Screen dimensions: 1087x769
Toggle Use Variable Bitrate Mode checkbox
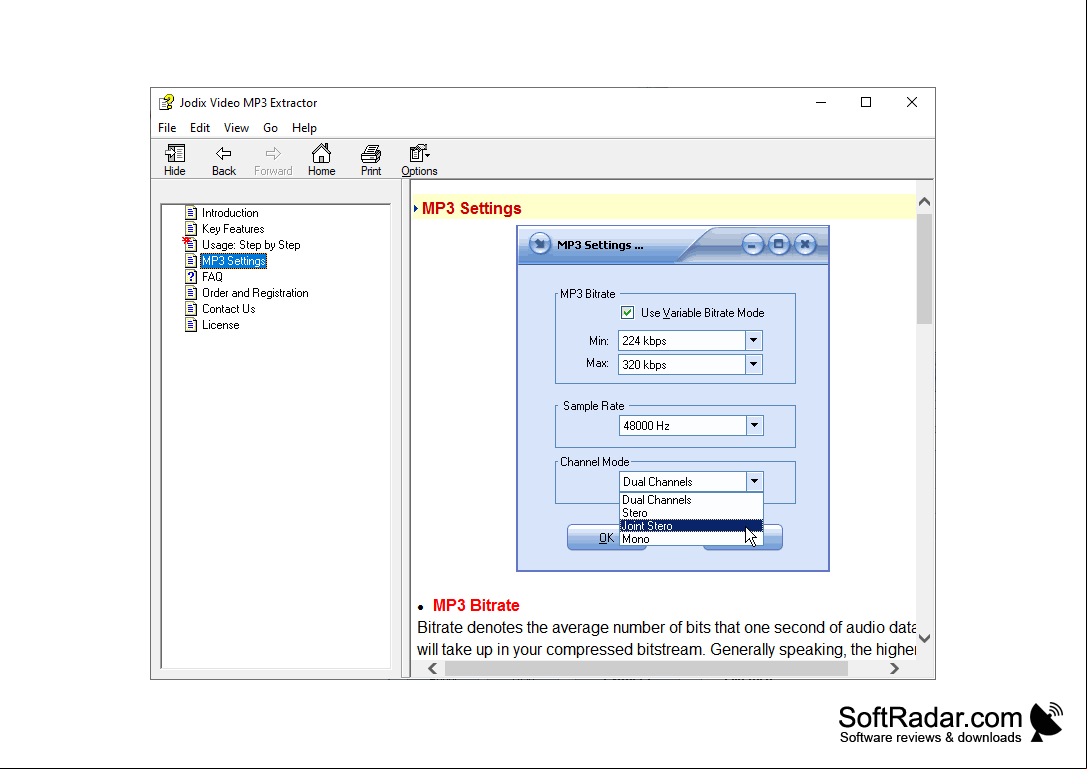[x=627, y=313]
